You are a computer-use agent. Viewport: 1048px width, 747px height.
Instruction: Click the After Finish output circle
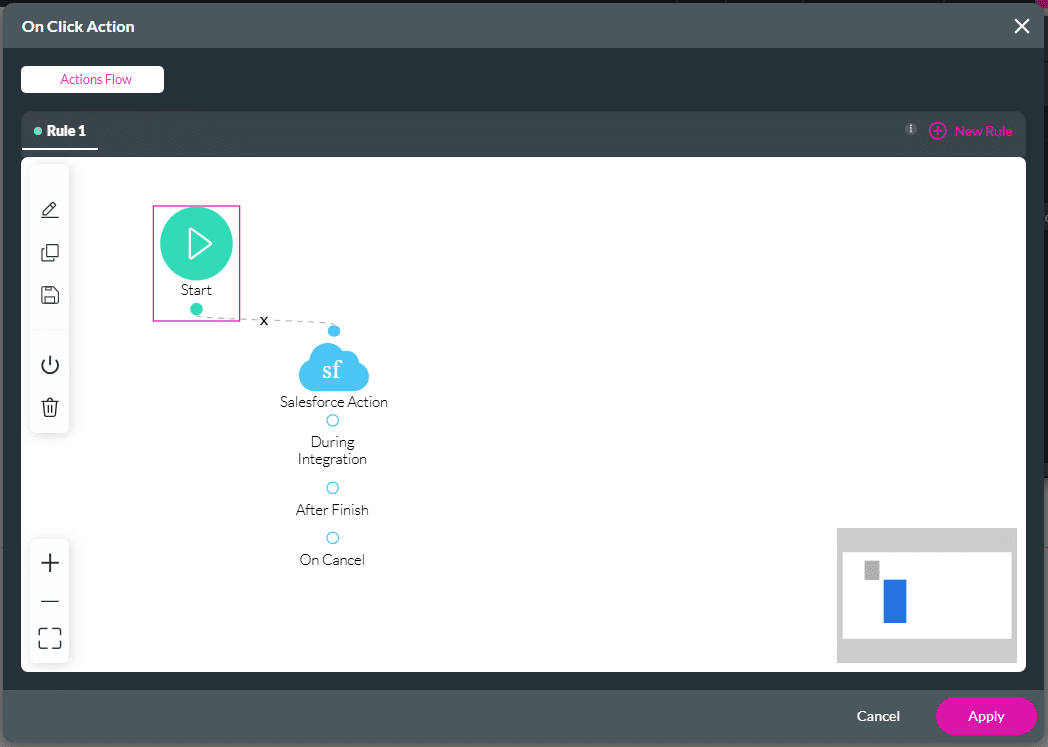(x=333, y=488)
